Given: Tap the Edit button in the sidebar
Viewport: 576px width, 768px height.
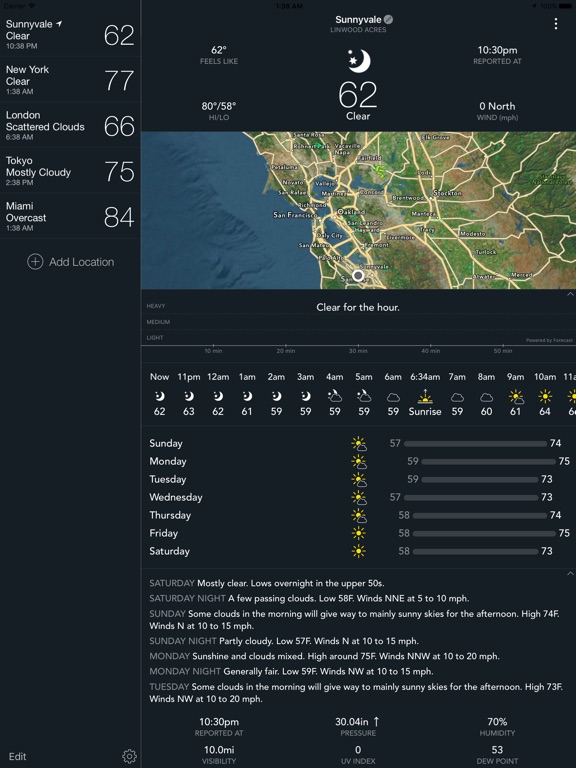Looking at the screenshot, I should click(18, 756).
